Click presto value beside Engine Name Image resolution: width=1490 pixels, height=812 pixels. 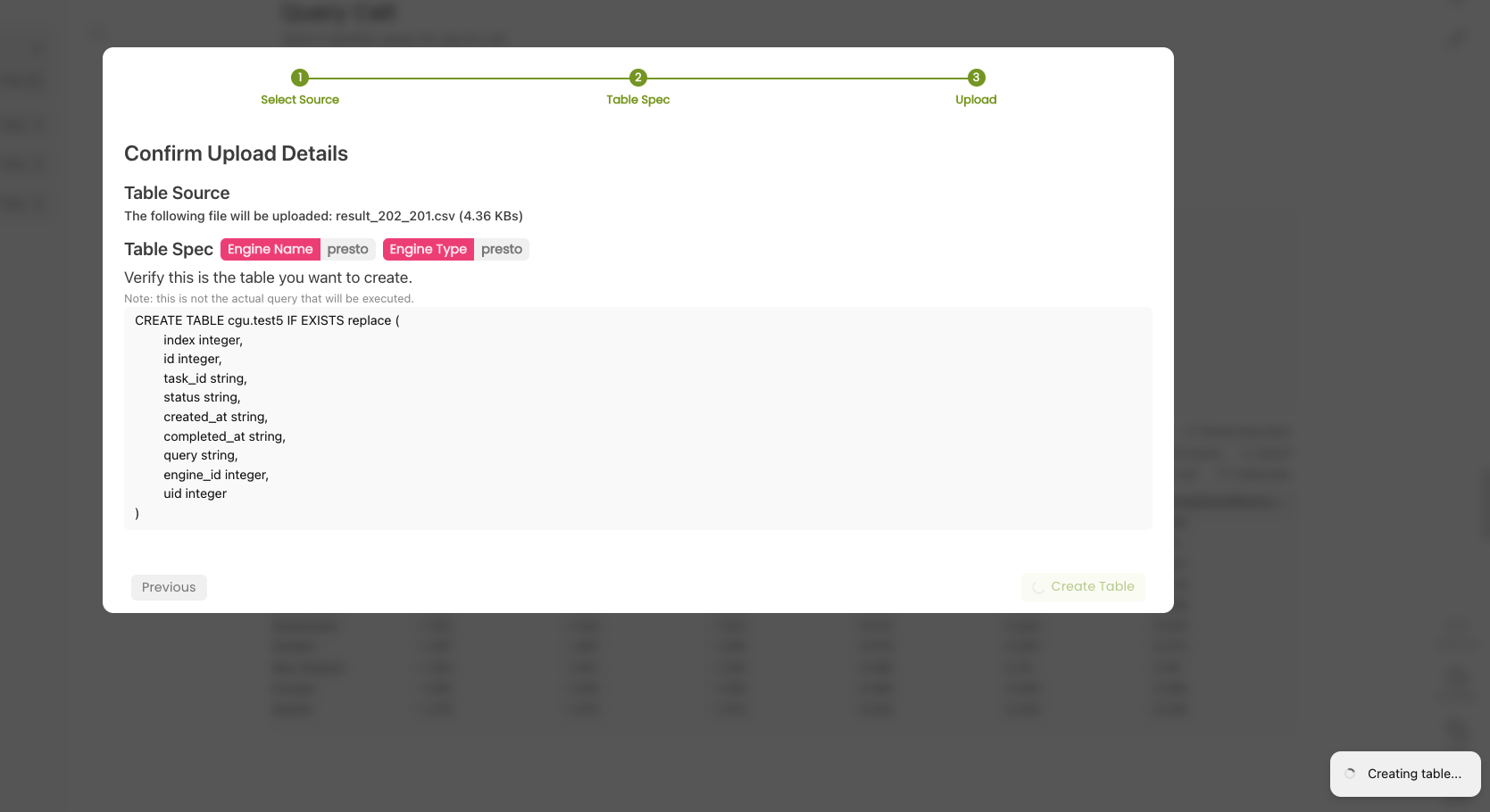coord(347,249)
